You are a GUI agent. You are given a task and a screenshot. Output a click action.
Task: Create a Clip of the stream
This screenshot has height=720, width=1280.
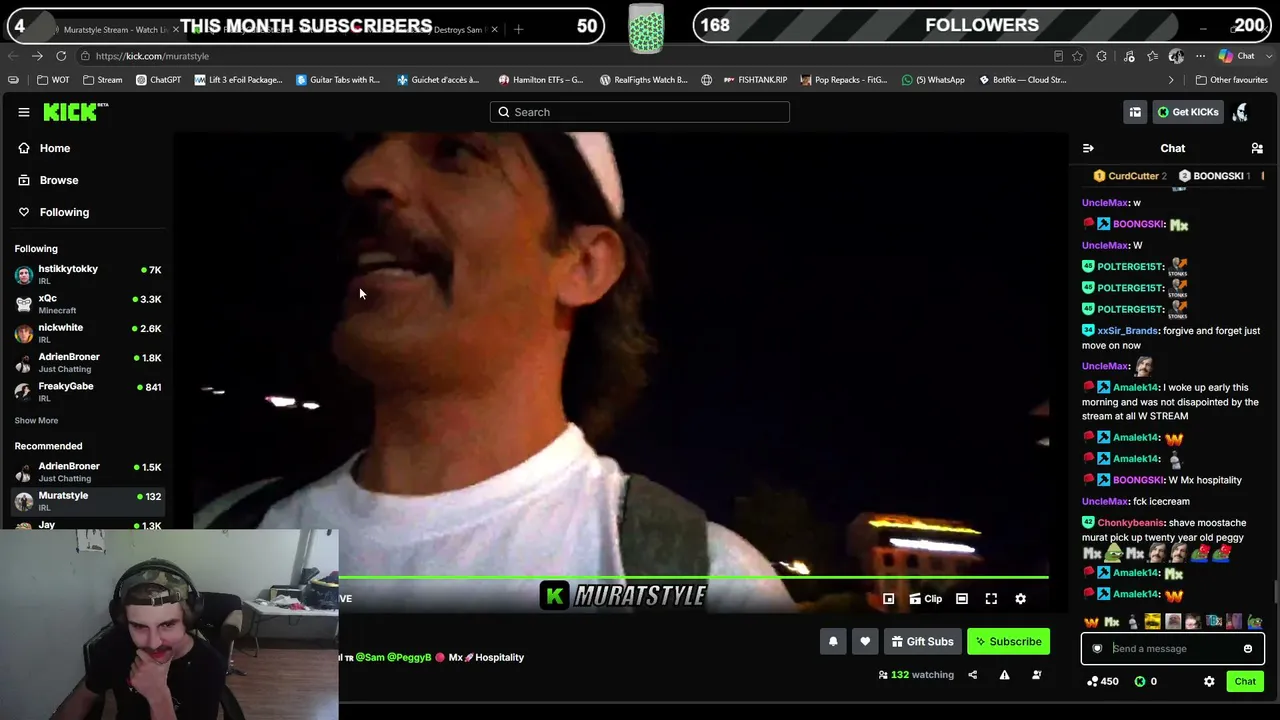926,599
